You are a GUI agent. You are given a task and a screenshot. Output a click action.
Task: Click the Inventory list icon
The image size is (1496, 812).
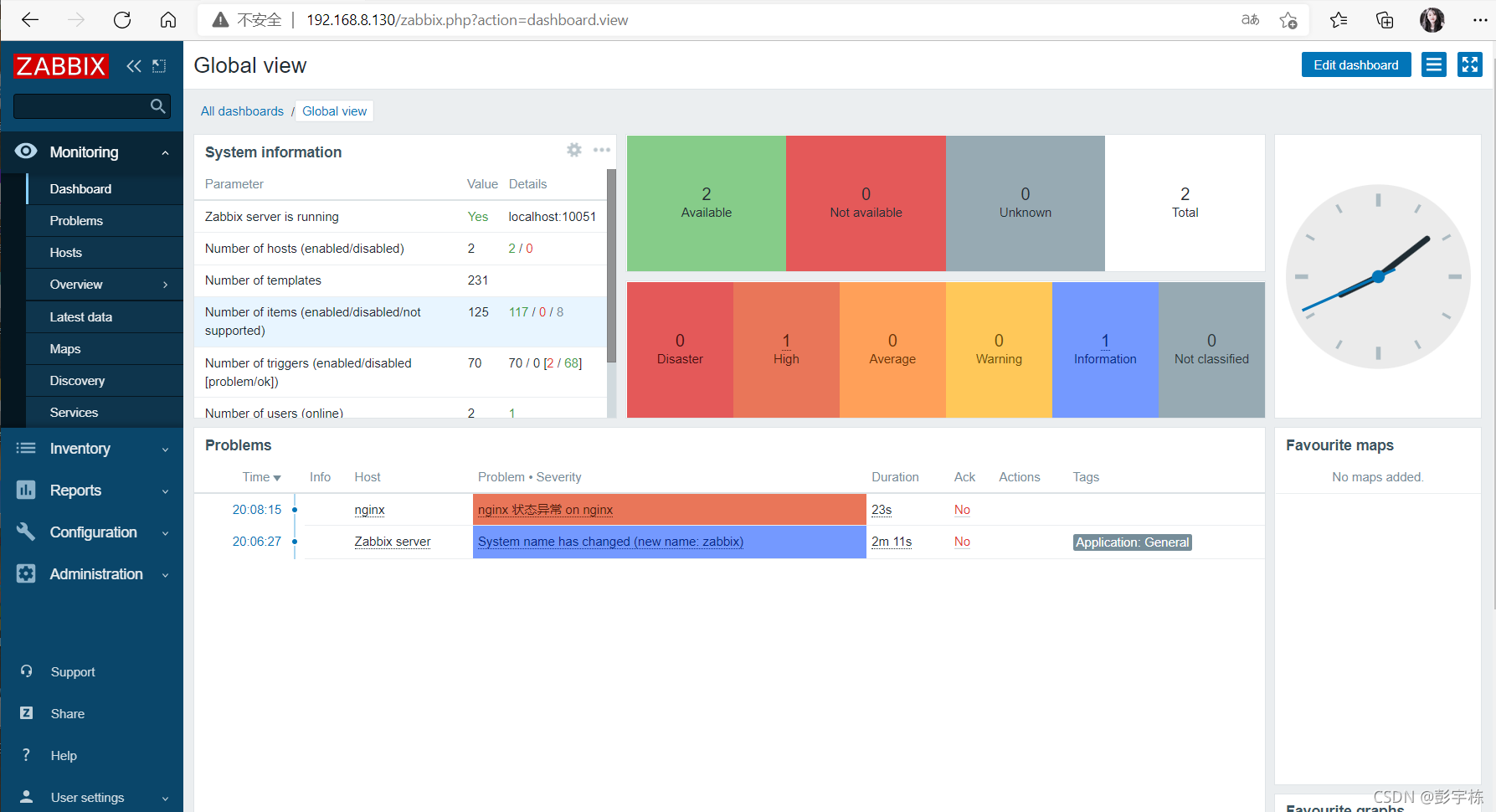[26, 448]
